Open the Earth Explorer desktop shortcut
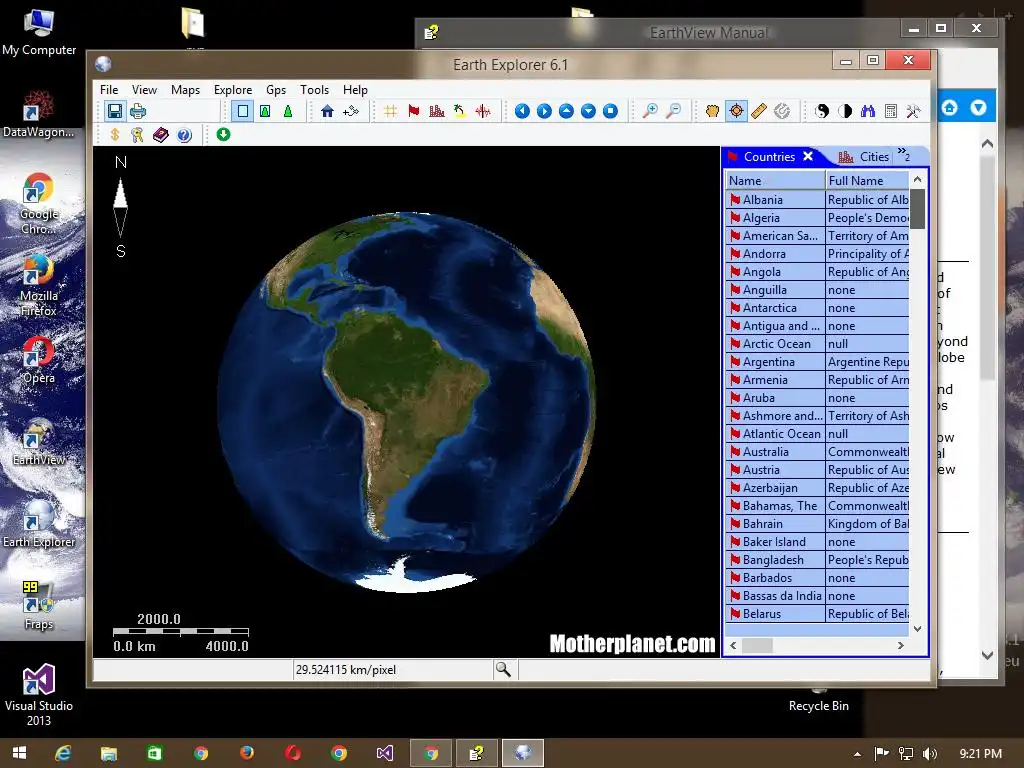This screenshot has height=768, width=1024. click(39, 524)
